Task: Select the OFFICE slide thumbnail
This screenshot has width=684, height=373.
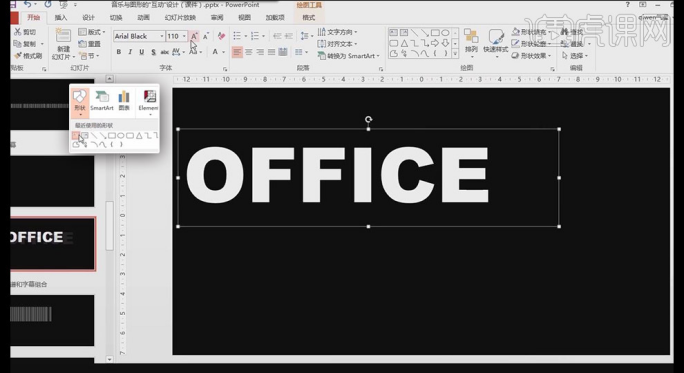Action: pos(52,243)
